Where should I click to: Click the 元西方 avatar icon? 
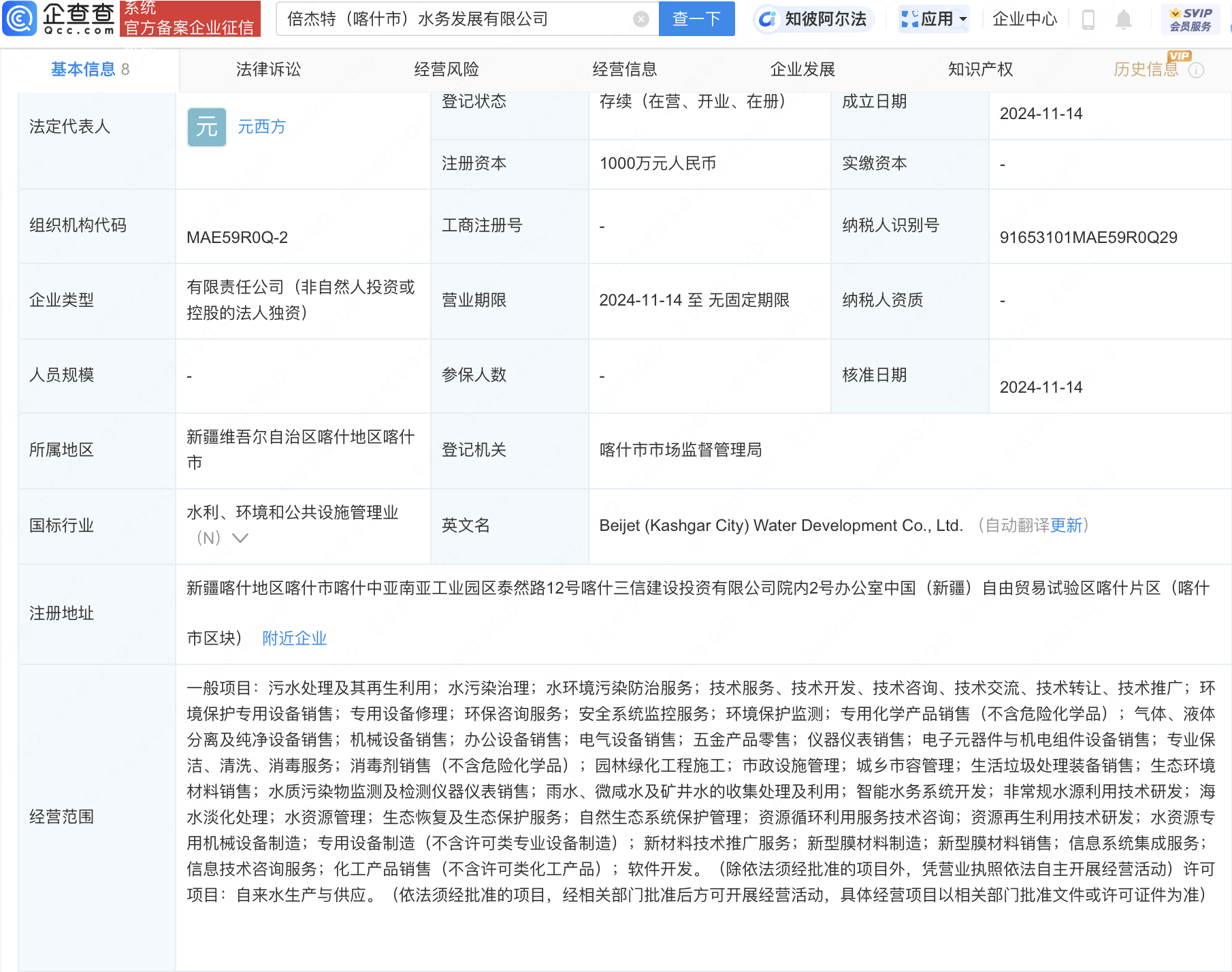[x=206, y=127]
